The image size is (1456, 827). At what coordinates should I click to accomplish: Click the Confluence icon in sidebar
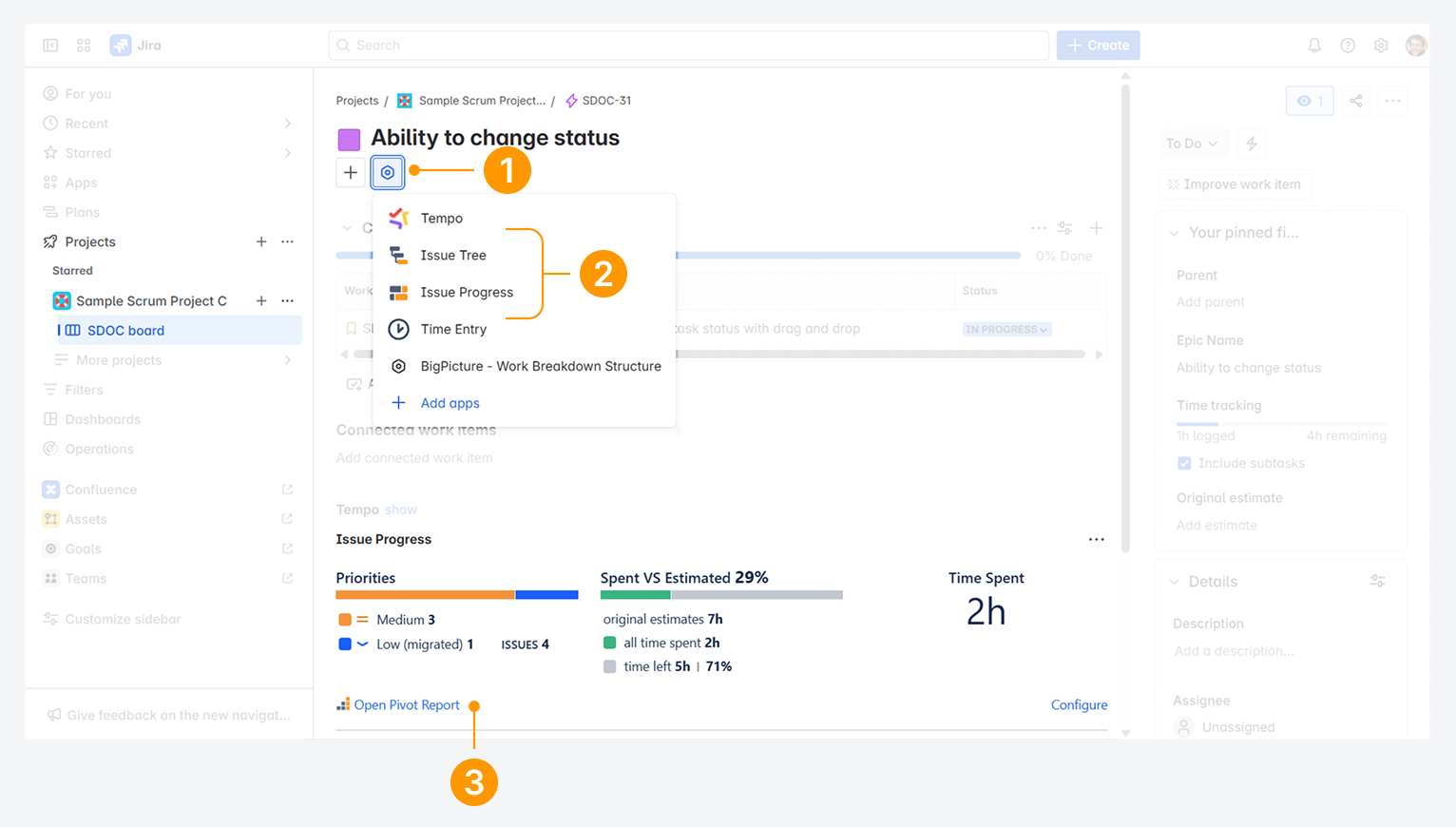point(50,490)
